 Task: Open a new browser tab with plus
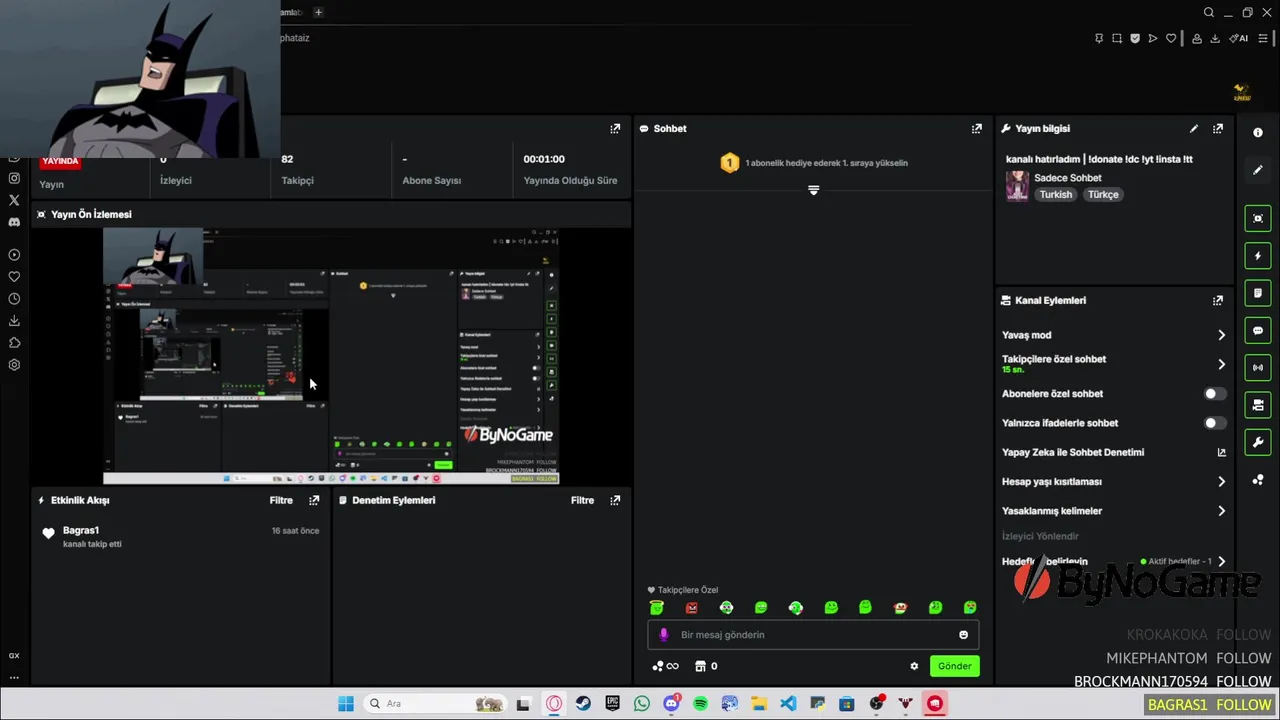point(318,12)
